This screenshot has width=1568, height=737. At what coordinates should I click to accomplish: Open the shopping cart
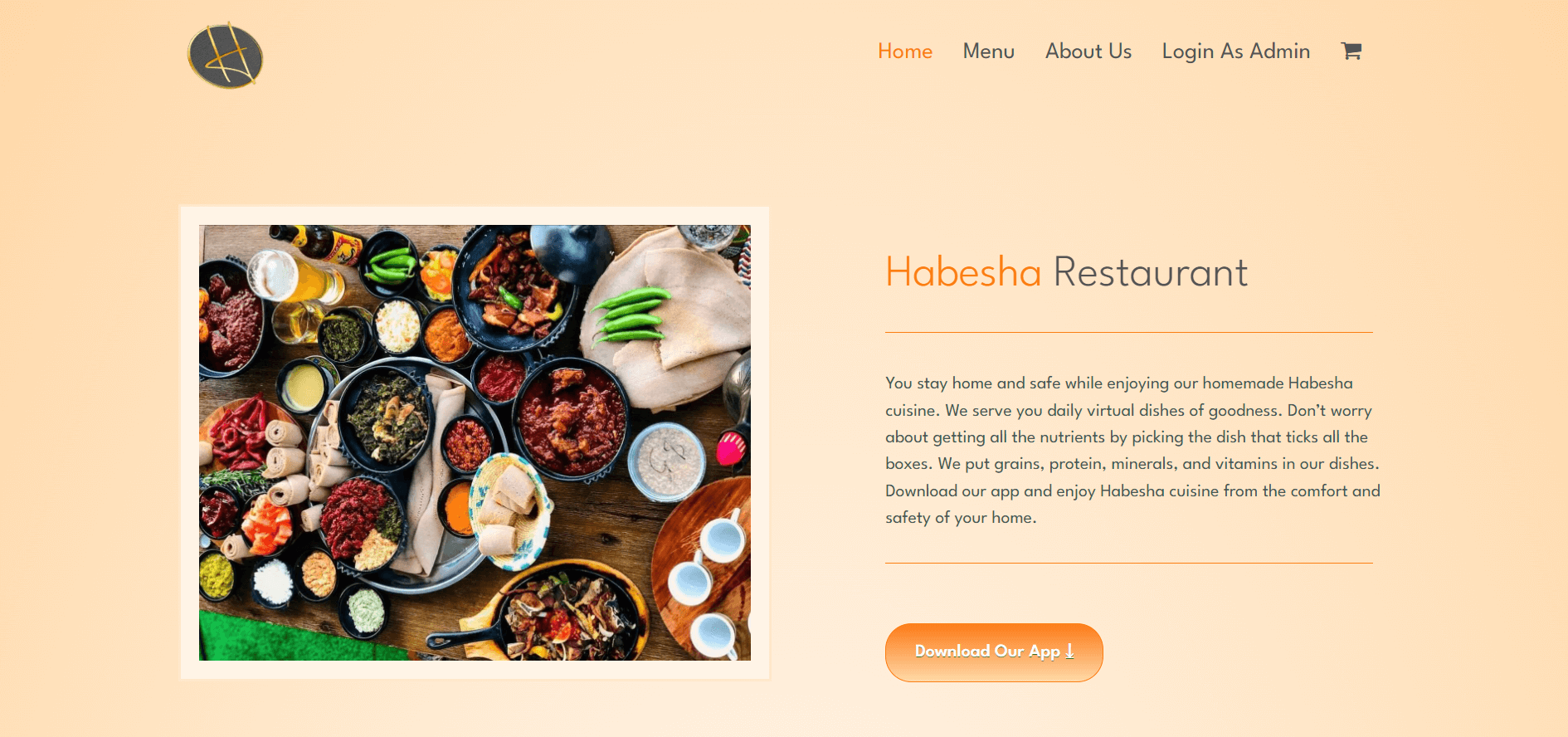pos(1351,51)
